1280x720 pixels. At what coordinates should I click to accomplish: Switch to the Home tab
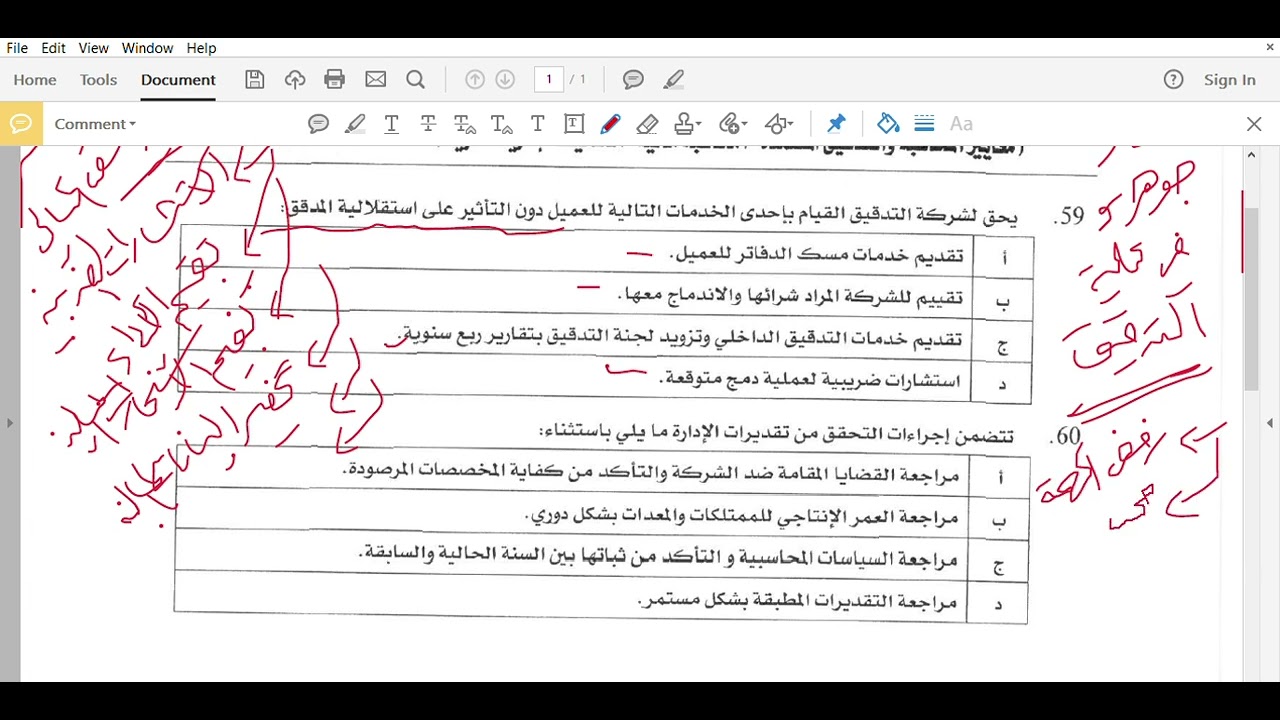click(x=35, y=80)
